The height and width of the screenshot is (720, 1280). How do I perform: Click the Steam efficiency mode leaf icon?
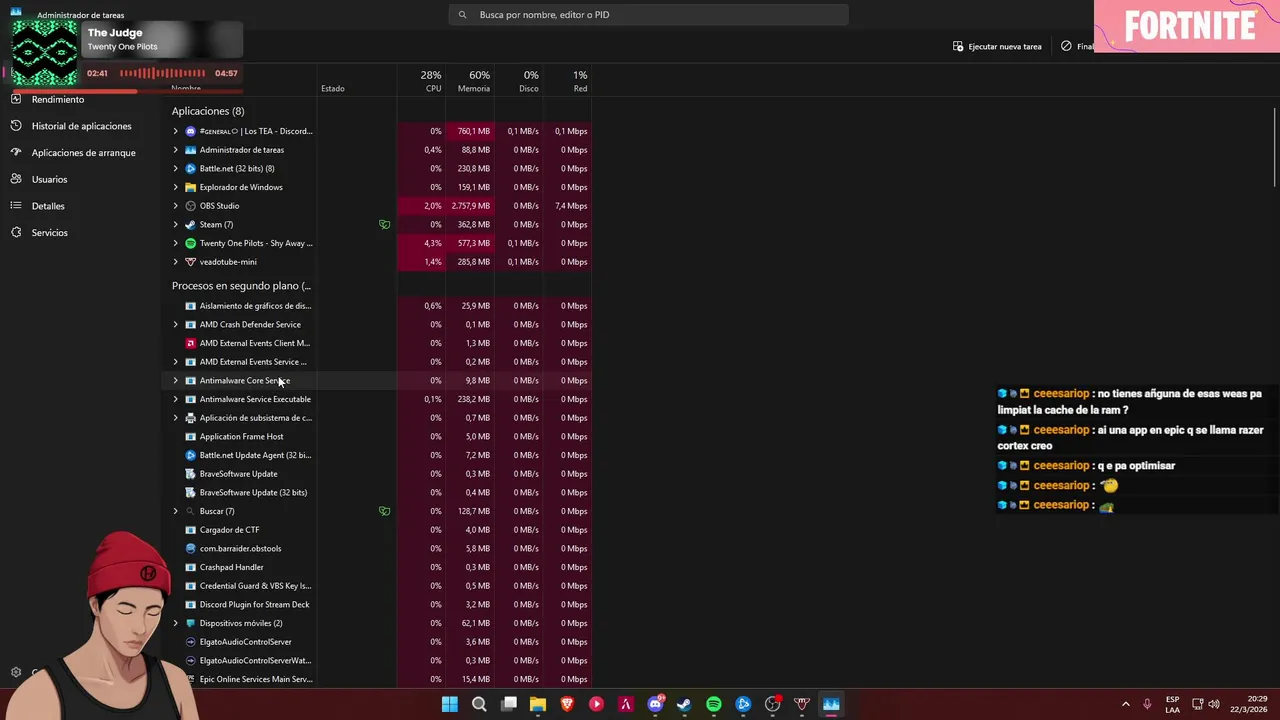(x=384, y=224)
